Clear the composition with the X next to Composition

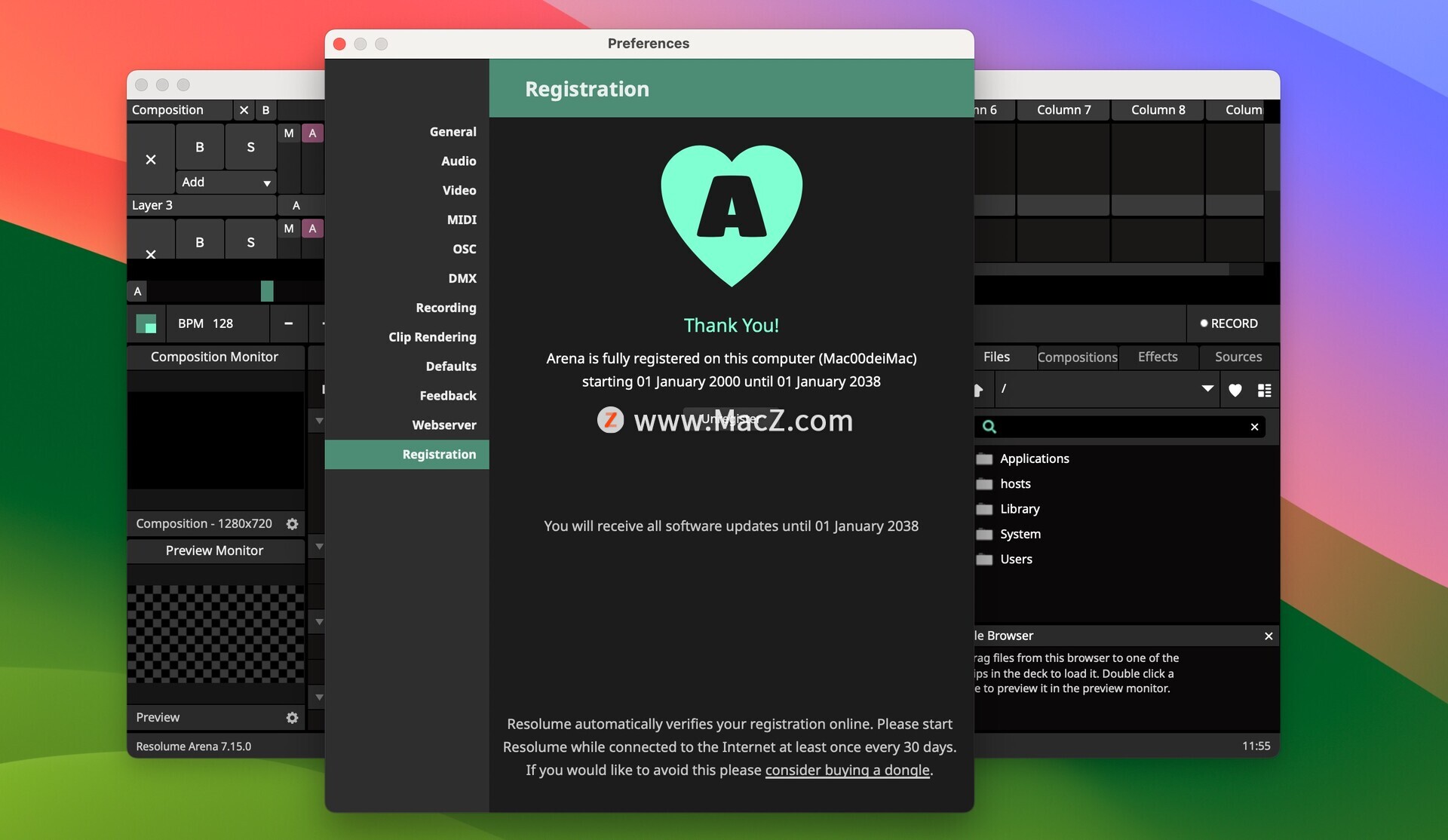244,110
